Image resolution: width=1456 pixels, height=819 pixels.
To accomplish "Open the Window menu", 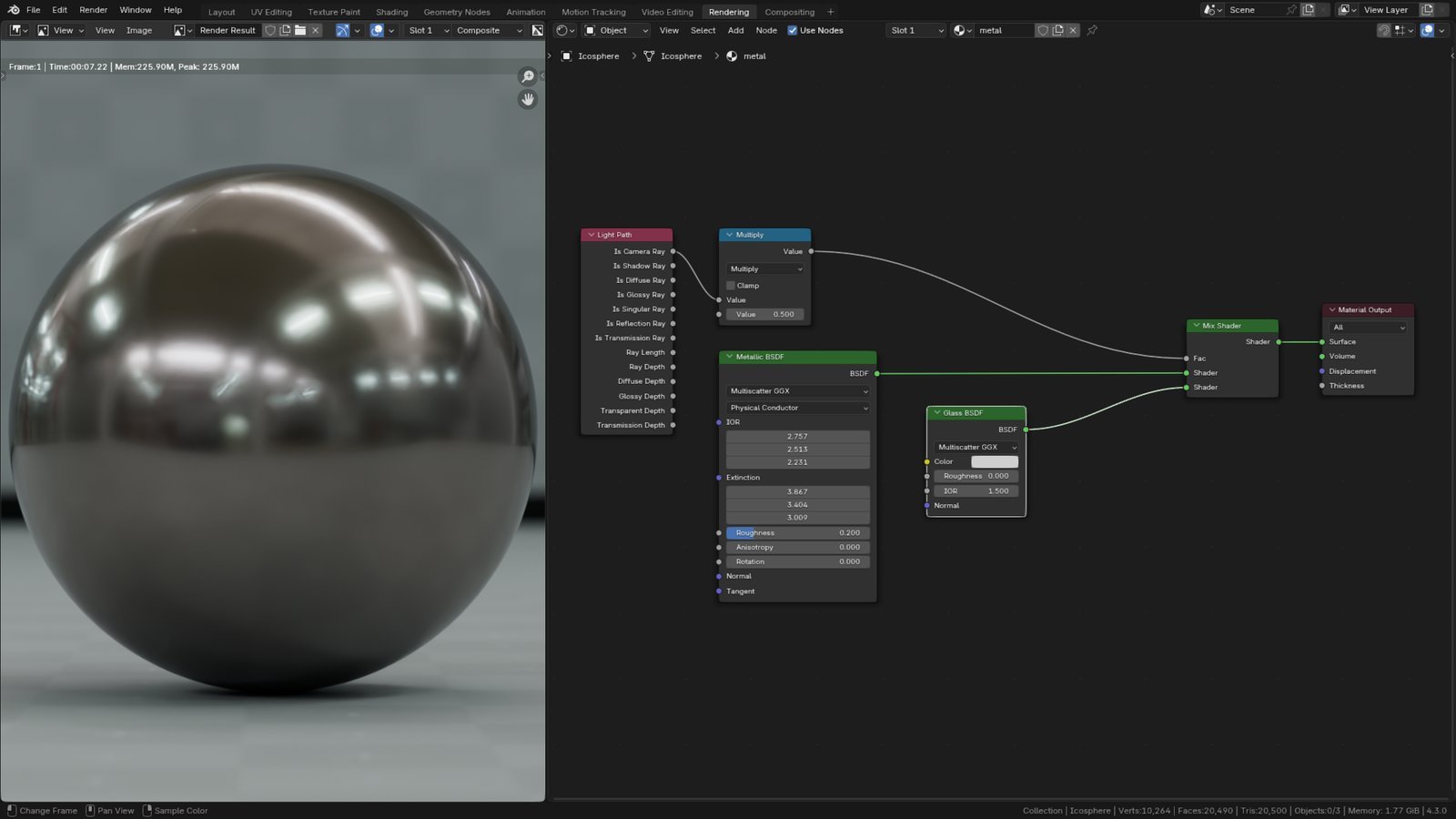I will (x=136, y=10).
